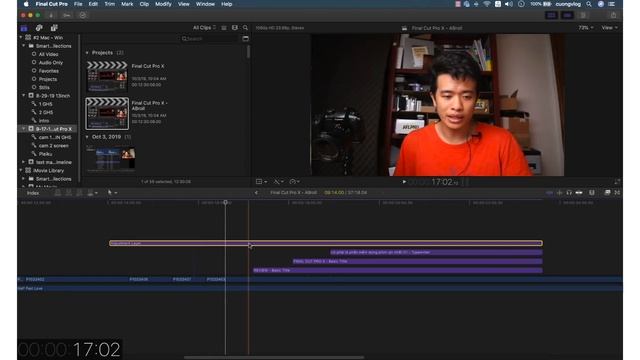Select the Stills smart collection

44,87
